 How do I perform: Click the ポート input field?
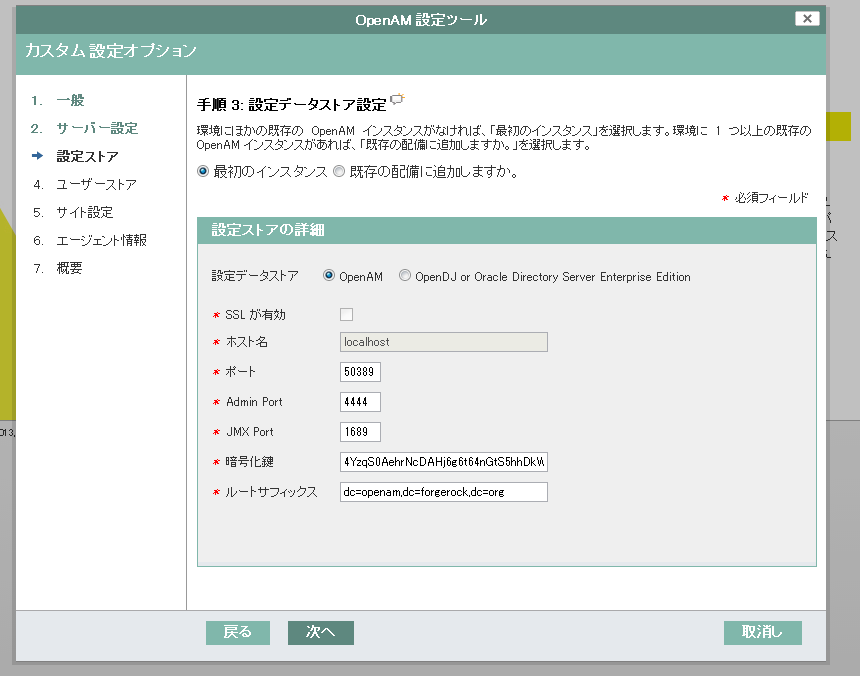359,371
